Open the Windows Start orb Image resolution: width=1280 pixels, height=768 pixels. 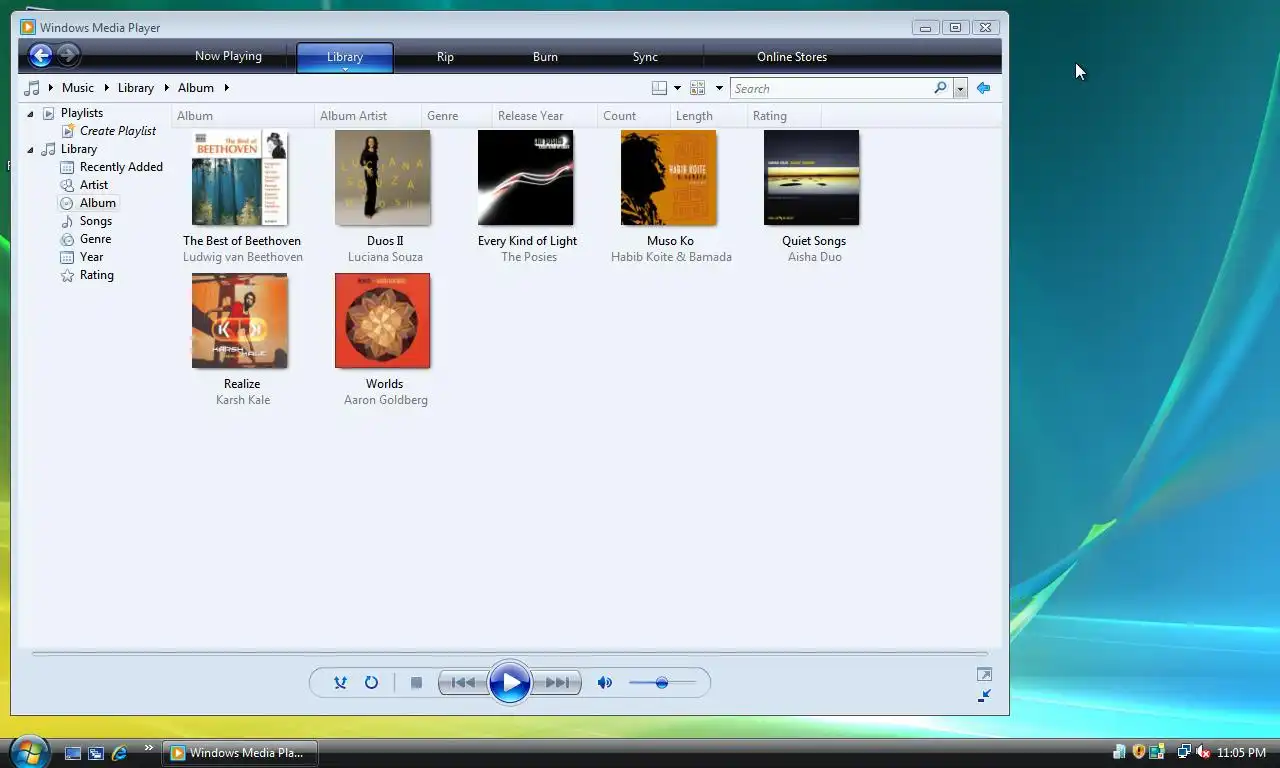pos(28,751)
